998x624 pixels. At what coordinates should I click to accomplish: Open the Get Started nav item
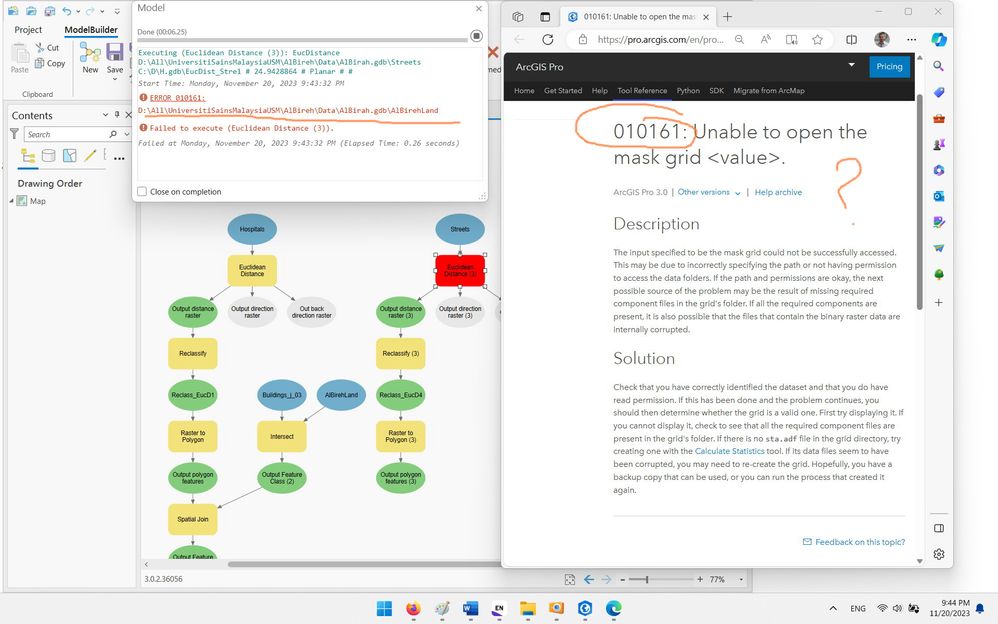pos(563,90)
